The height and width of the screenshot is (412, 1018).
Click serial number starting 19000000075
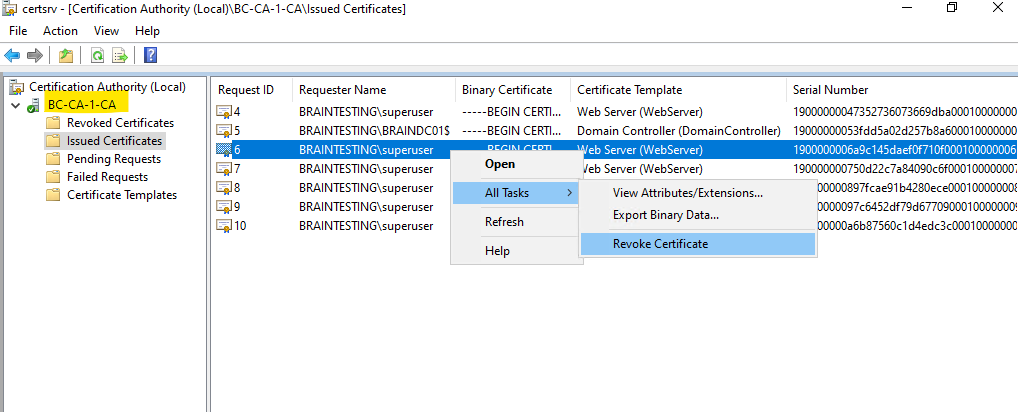pyautogui.click(x=905, y=169)
